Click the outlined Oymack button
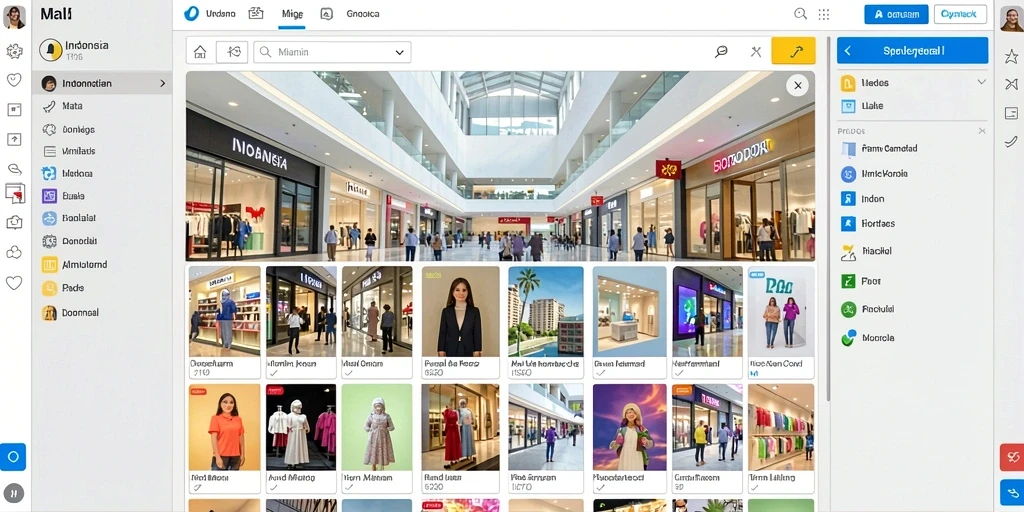1024x512 pixels. [959, 14]
